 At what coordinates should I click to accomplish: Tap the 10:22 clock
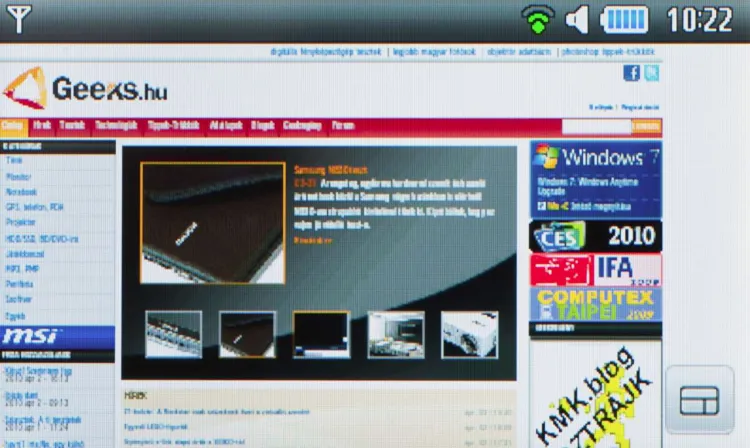click(x=699, y=20)
